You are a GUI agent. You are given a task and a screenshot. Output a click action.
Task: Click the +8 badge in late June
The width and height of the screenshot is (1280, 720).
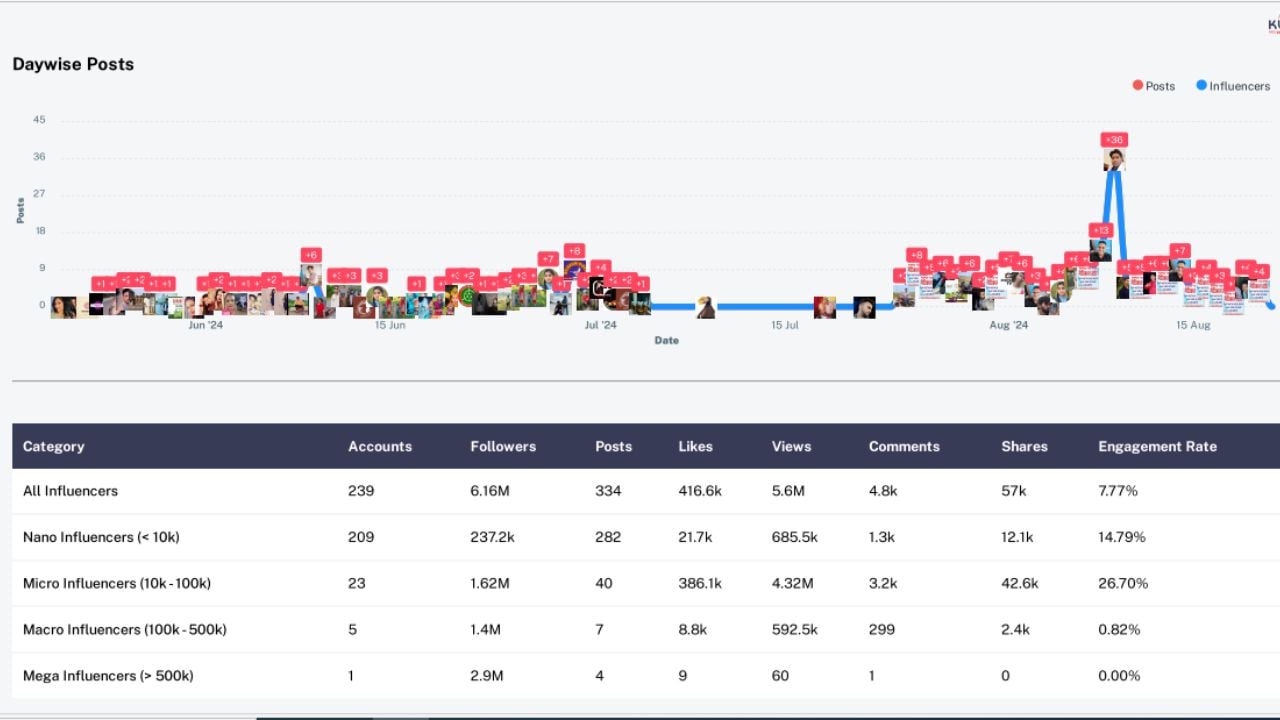tap(574, 251)
